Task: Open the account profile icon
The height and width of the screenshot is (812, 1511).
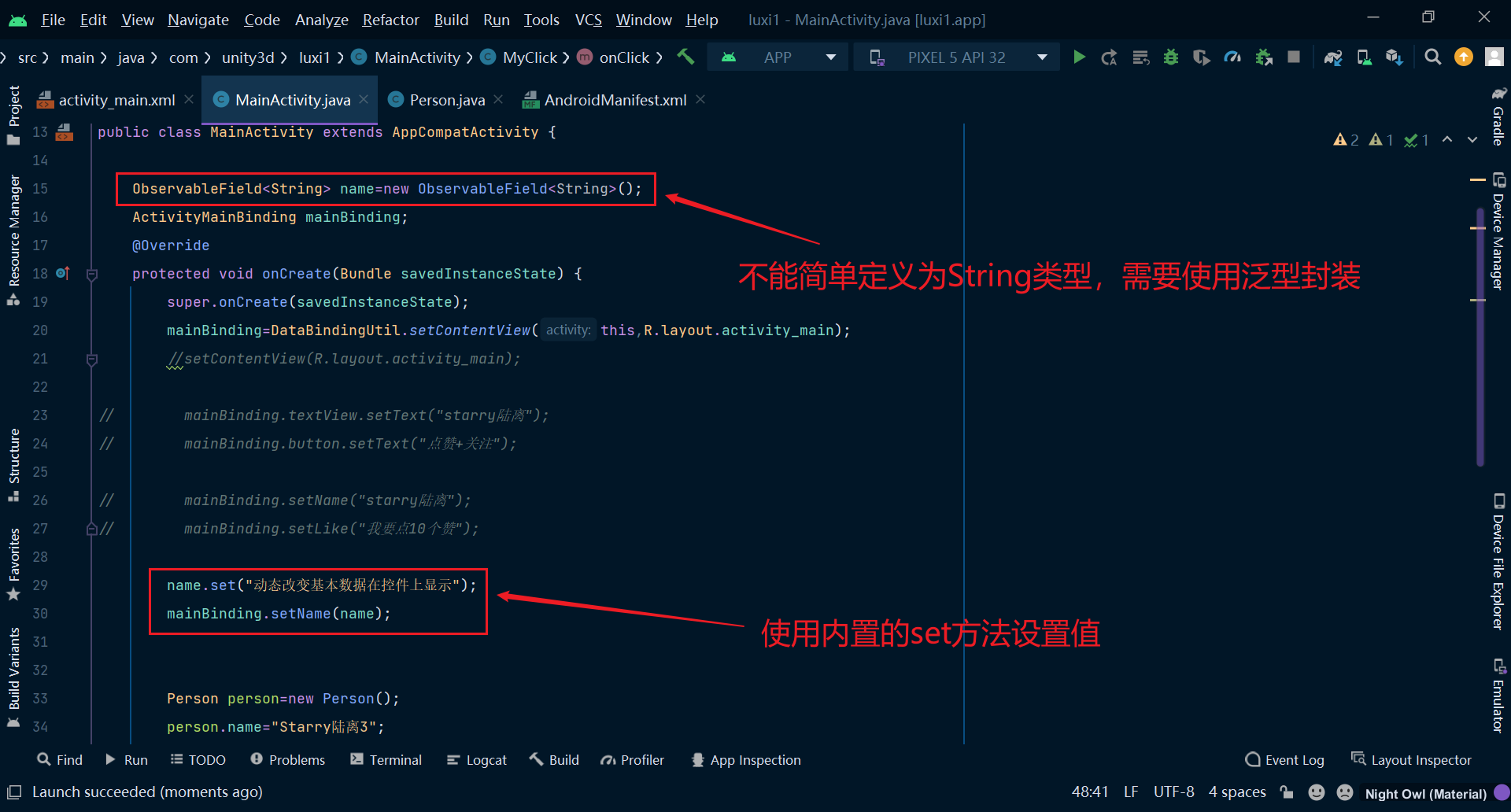Action: point(1494,57)
